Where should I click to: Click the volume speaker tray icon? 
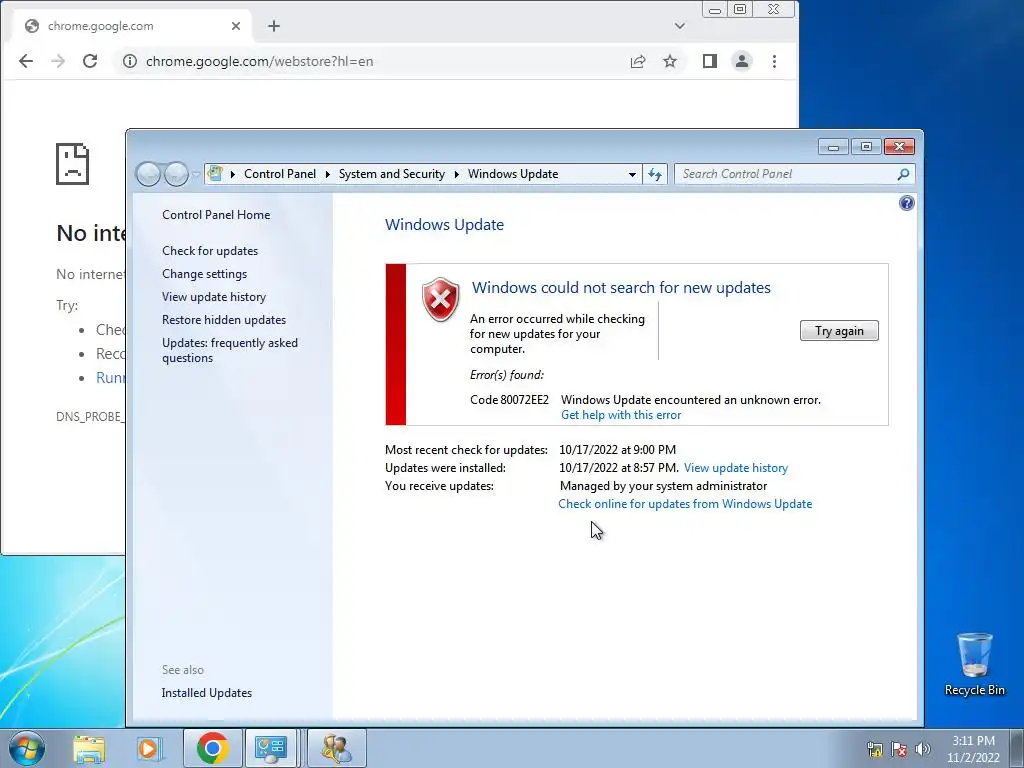click(x=923, y=749)
